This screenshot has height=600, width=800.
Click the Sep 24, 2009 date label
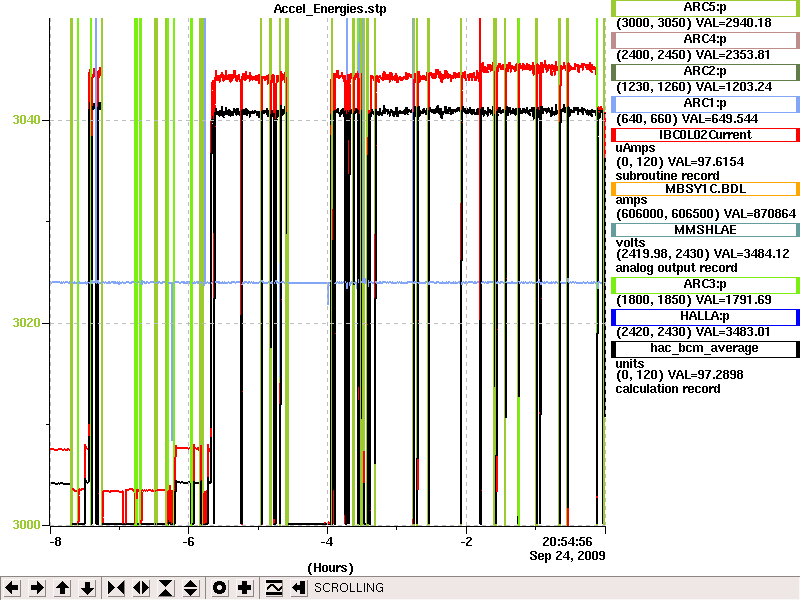click(x=567, y=556)
